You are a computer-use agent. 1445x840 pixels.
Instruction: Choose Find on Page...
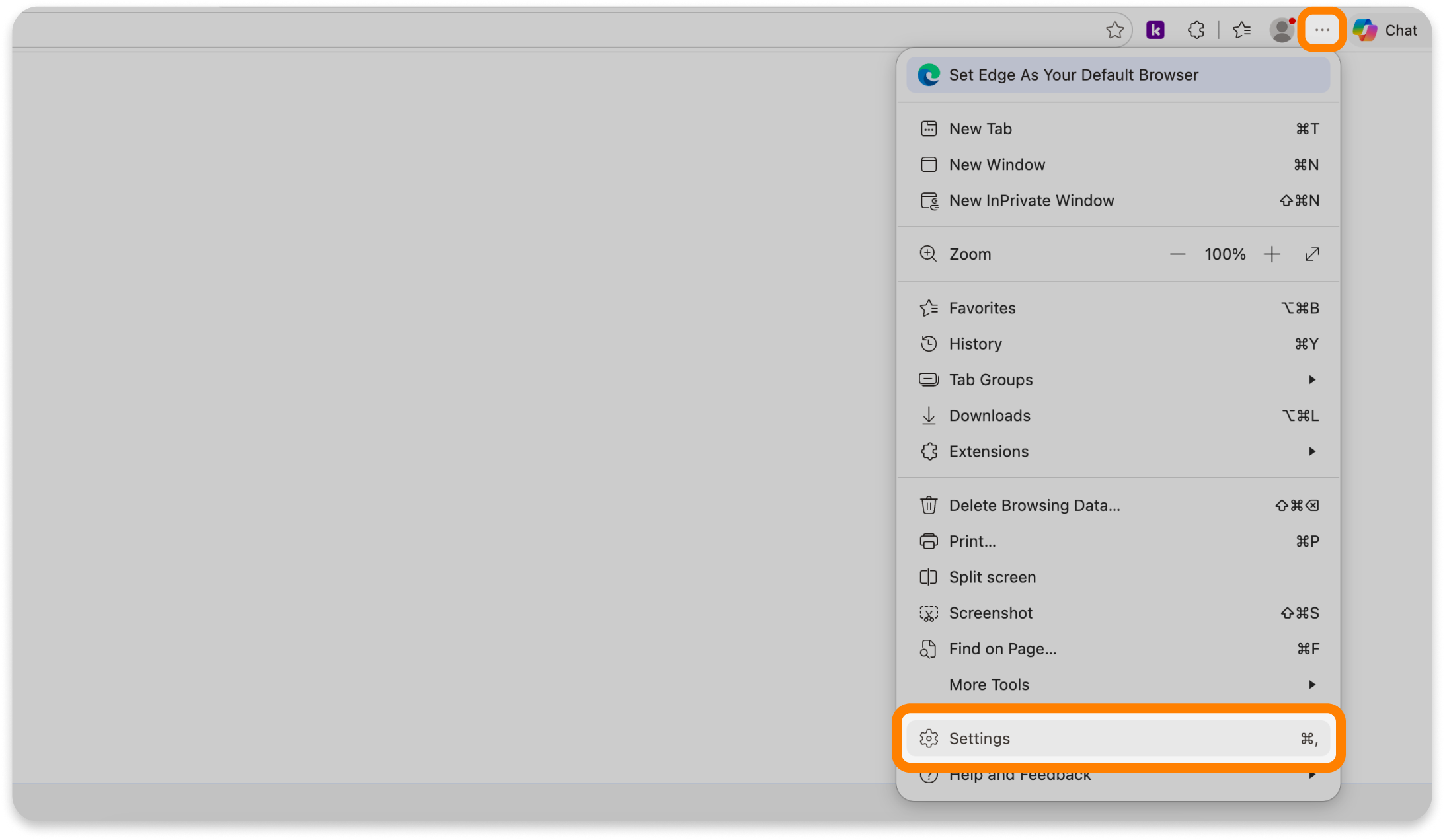point(1118,649)
